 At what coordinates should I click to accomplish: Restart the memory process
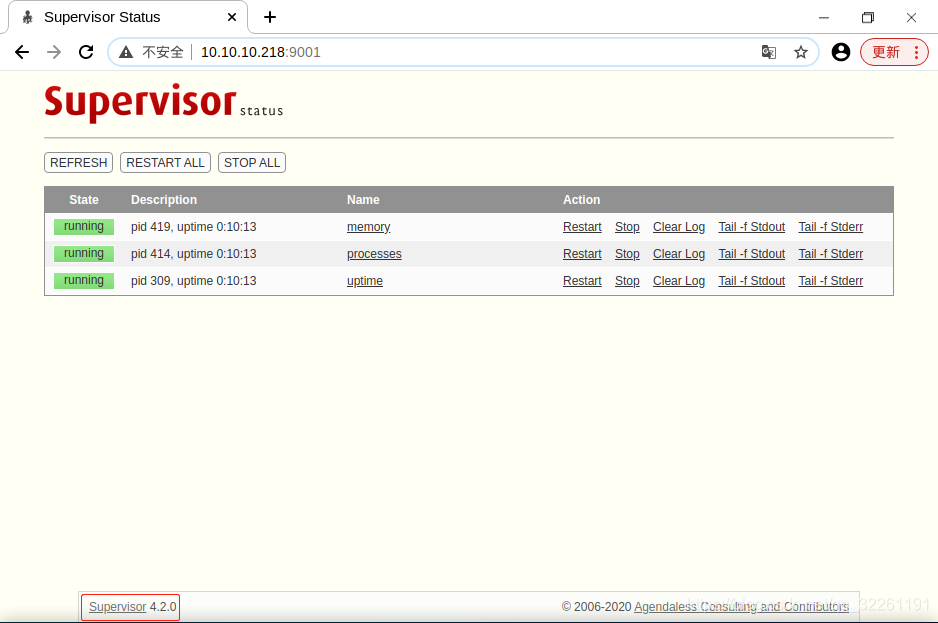click(582, 227)
